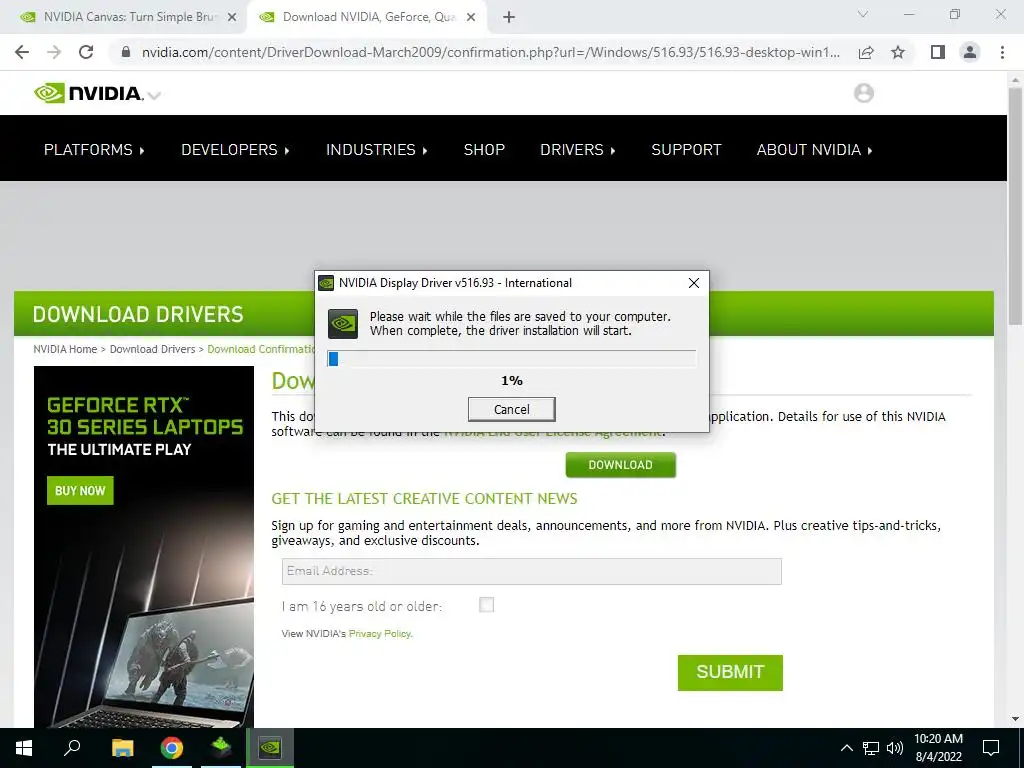Tick the 16 years old checkbox
The image size is (1024, 768).
(487, 605)
